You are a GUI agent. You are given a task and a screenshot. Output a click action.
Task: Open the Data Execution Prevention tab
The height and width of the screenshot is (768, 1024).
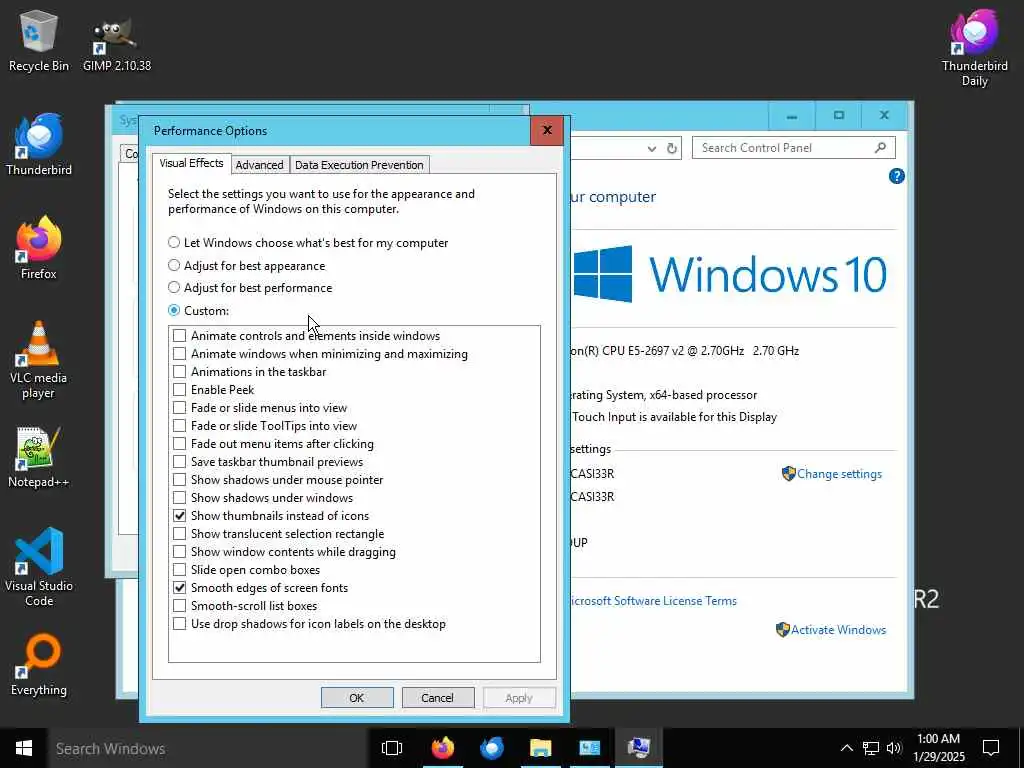(x=359, y=165)
